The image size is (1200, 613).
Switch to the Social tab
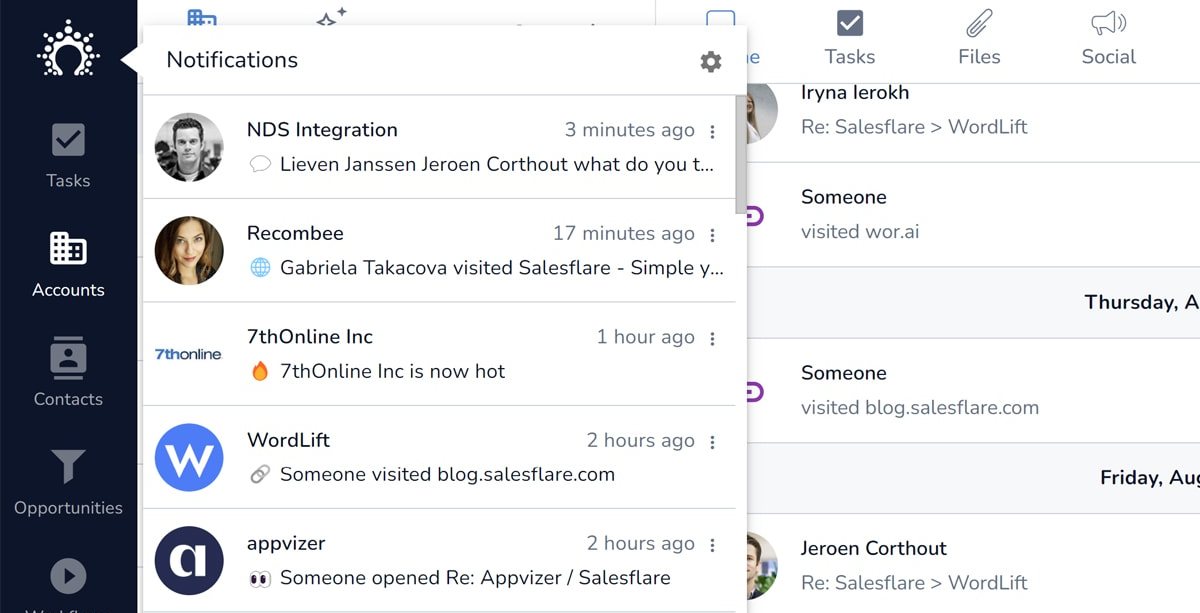click(x=1109, y=40)
